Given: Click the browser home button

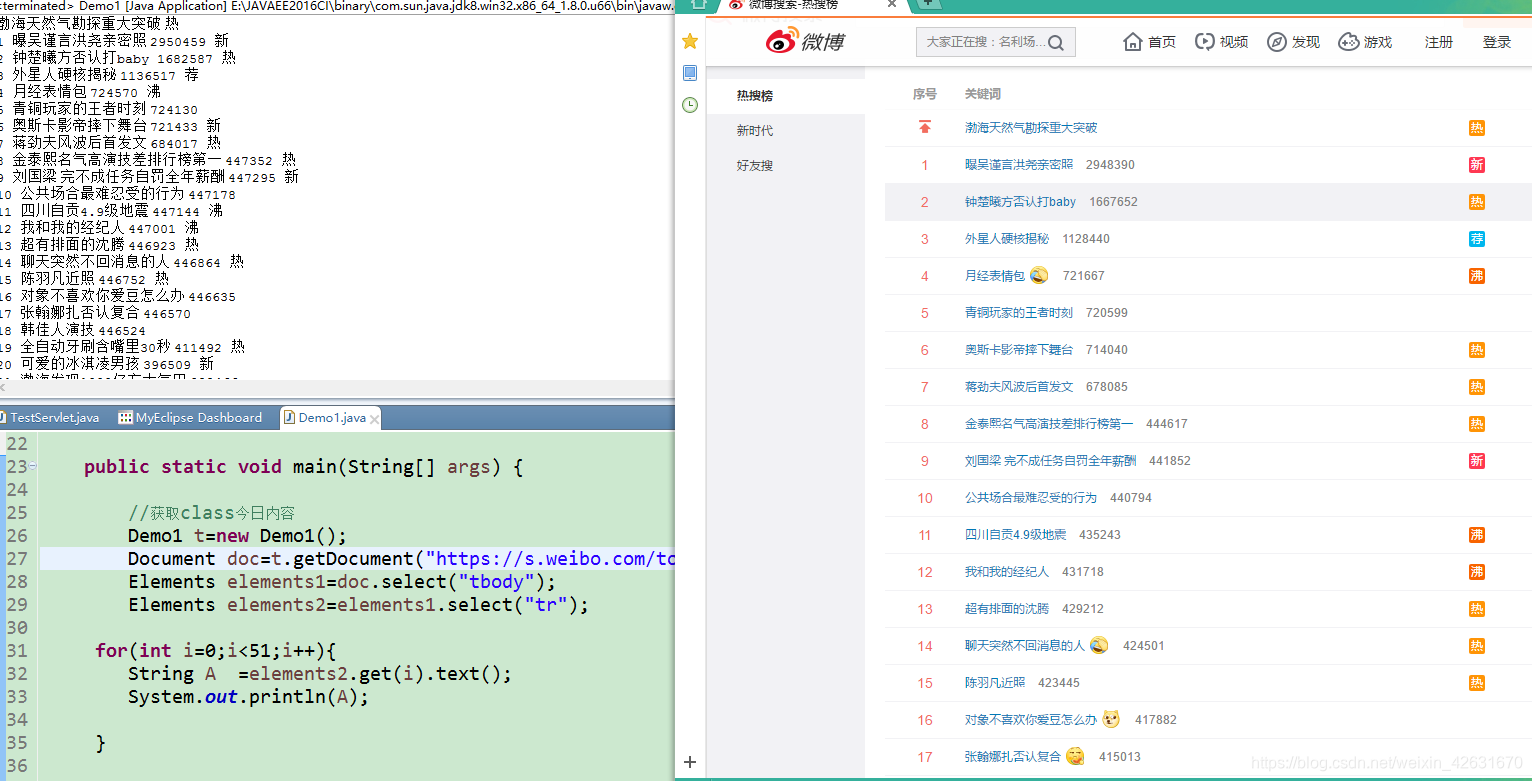Looking at the screenshot, I should [699, 4].
